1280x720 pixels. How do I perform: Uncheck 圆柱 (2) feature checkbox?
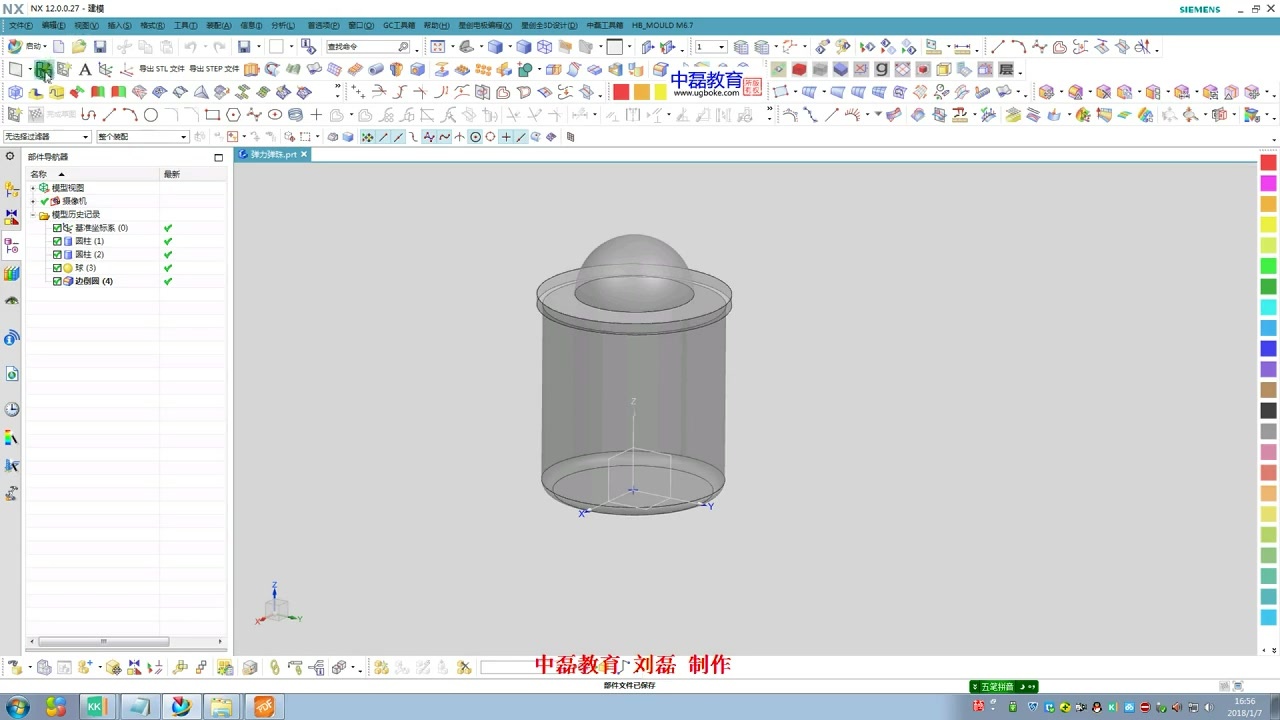pos(57,255)
